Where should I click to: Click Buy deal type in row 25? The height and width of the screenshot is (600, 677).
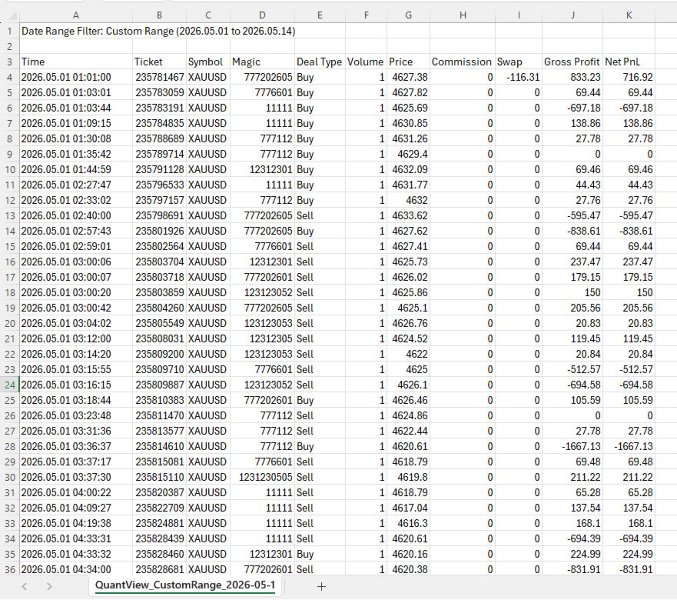click(320, 400)
